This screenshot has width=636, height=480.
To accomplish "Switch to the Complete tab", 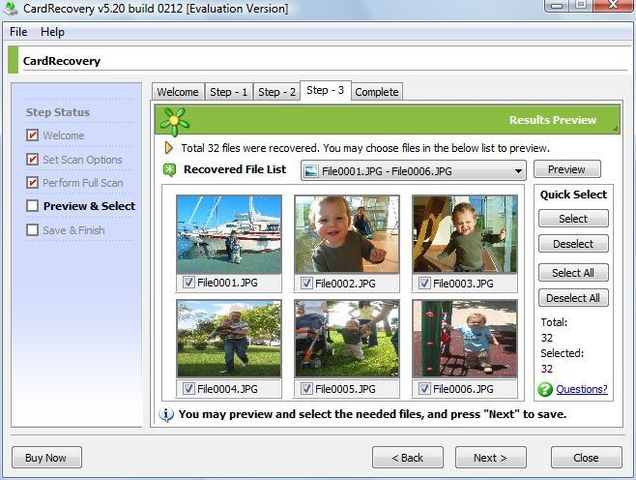I will pyautogui.click(x=377, y=92).
